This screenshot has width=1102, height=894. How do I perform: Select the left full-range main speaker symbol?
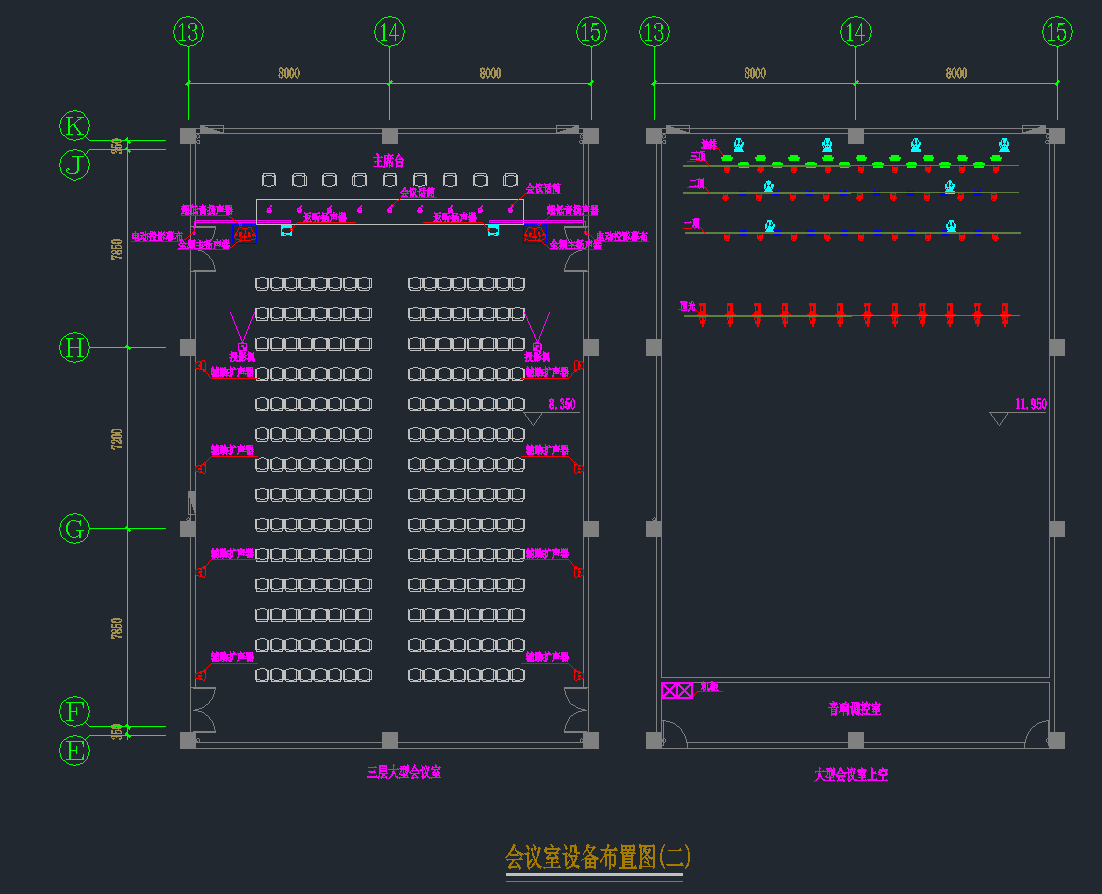click(x=245, y=232)
